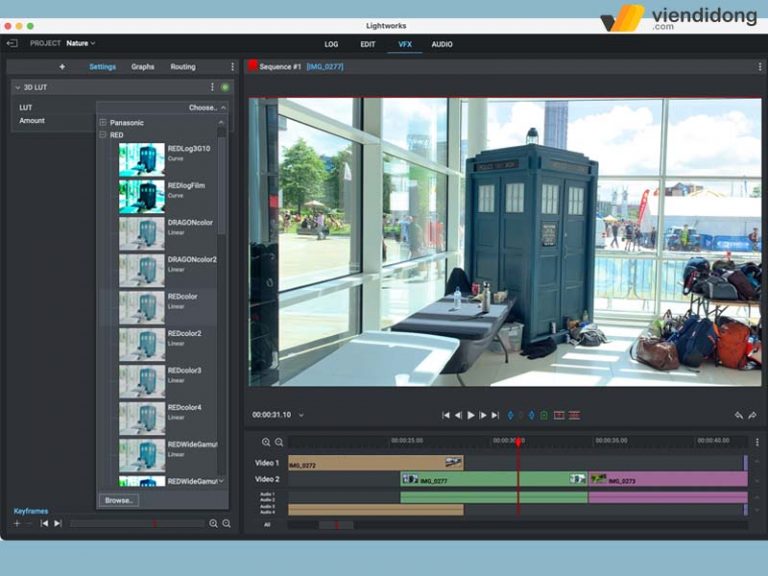Viewport: 768px width, 576px height.
Task: Choose the REDcolor2 LUT entry
Action: (158, 344)
